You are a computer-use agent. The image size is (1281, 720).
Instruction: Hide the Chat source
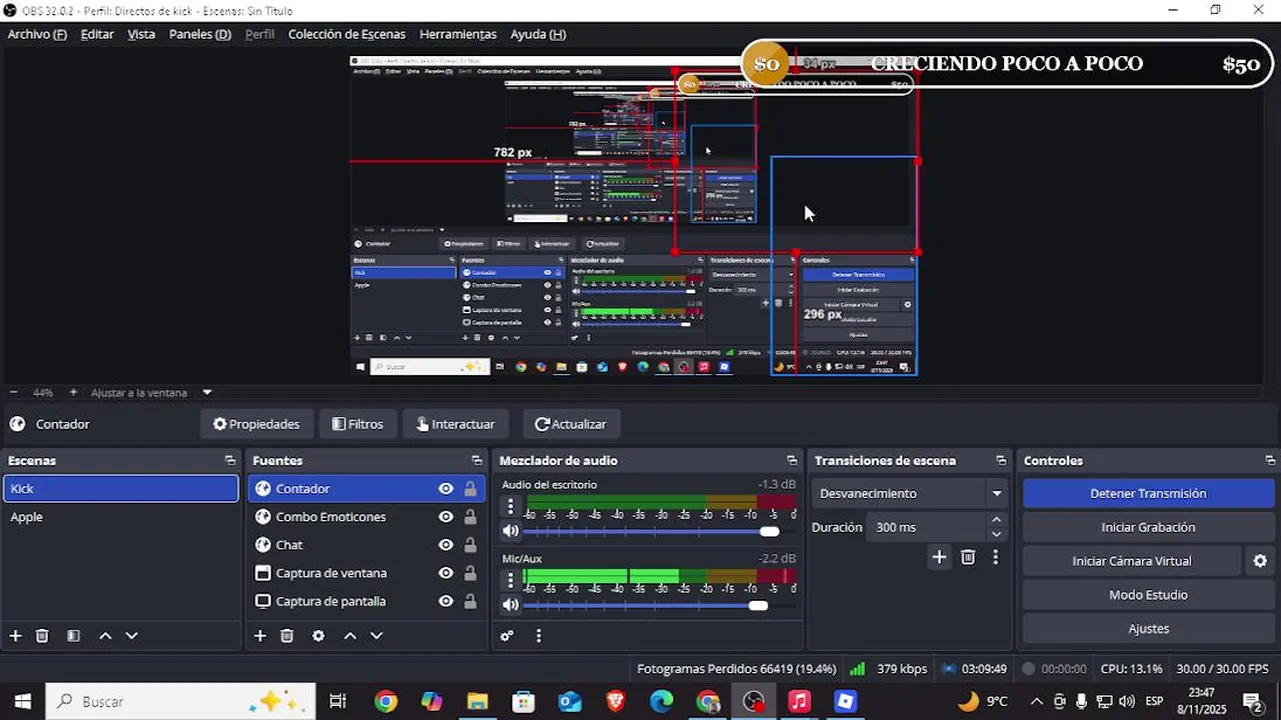click(x=446, y=545)
